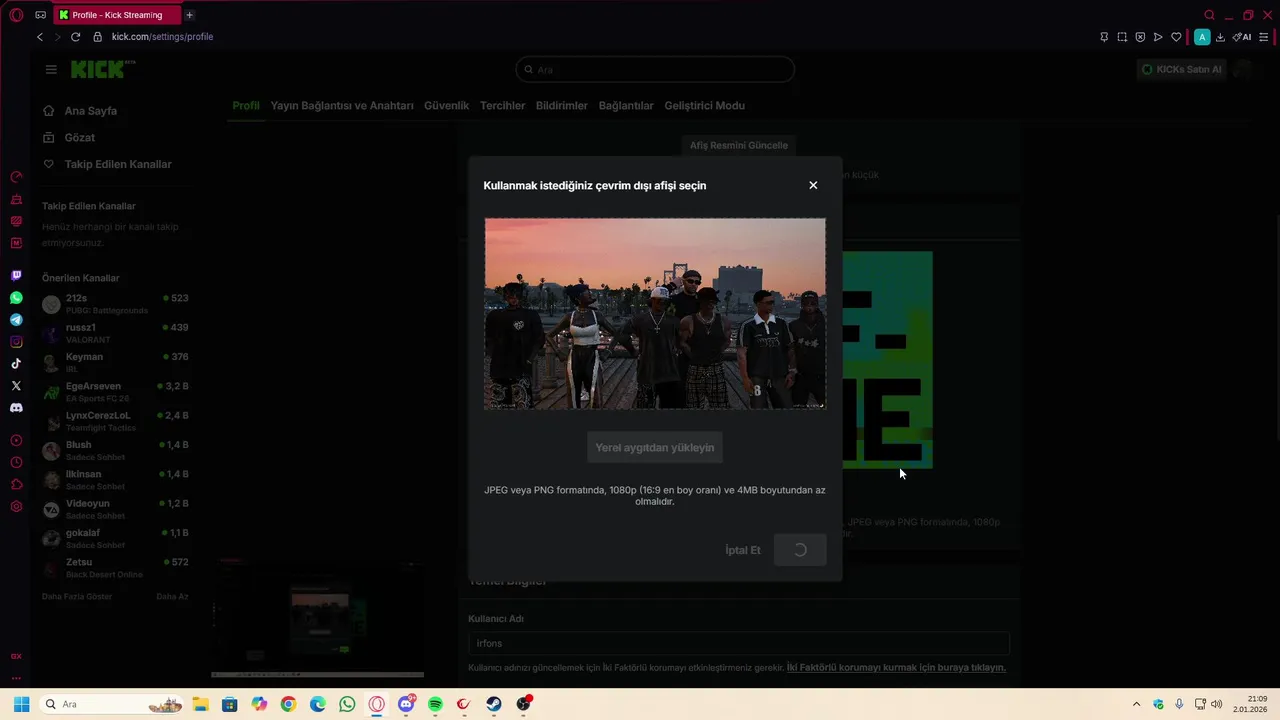Image resolution: width=1280 pixels, height=720 pixels.
Task: Click the pin icon in Opera toolbar
Action: tap(1104, 37)
